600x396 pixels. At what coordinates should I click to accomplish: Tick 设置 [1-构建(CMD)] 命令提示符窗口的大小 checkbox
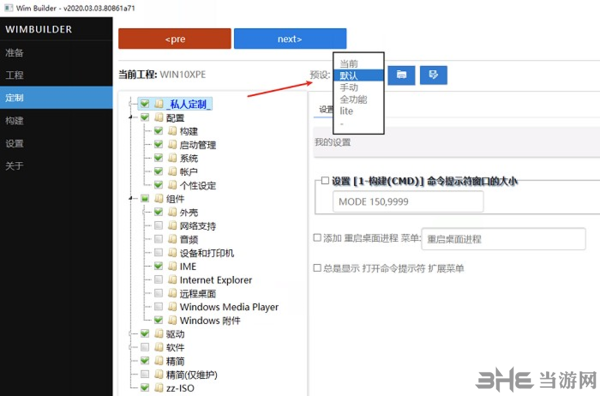point(325,180)
